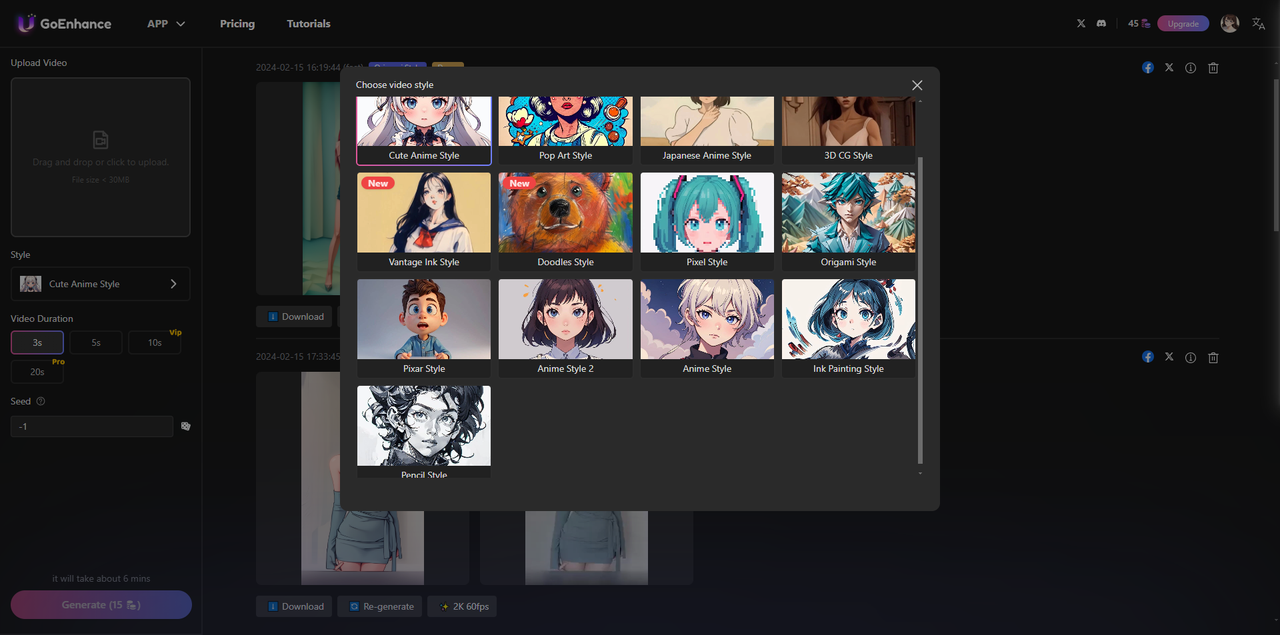Choose the 10s Vip duration option

click(154, 343)
